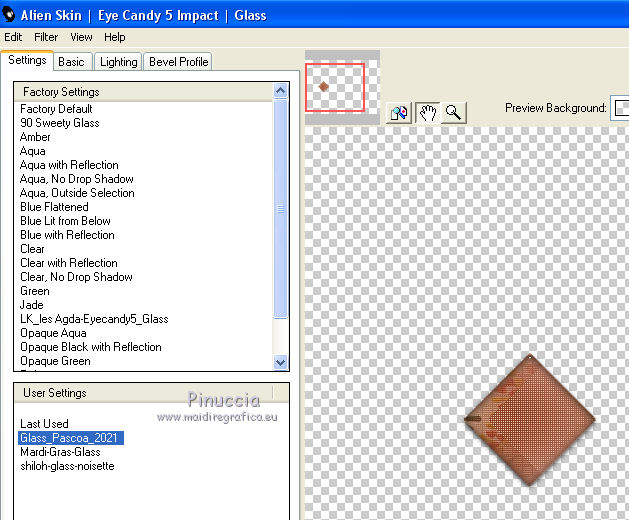Open the Edit menu
The width and height of the screenshot is (629, 520).
tap(13, 37)
